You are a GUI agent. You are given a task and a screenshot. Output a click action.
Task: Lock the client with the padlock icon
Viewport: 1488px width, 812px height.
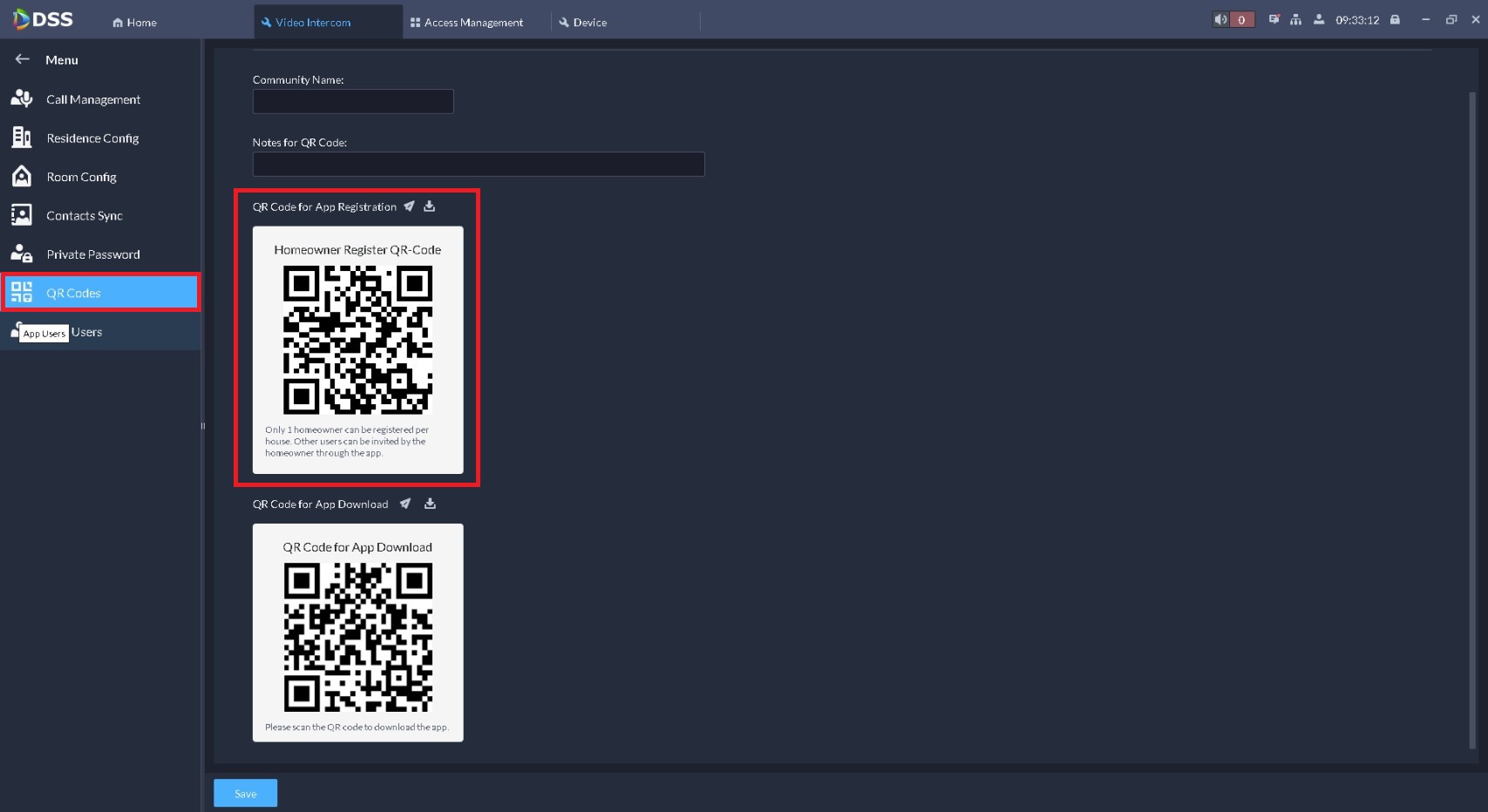[x=1395, y=19]
